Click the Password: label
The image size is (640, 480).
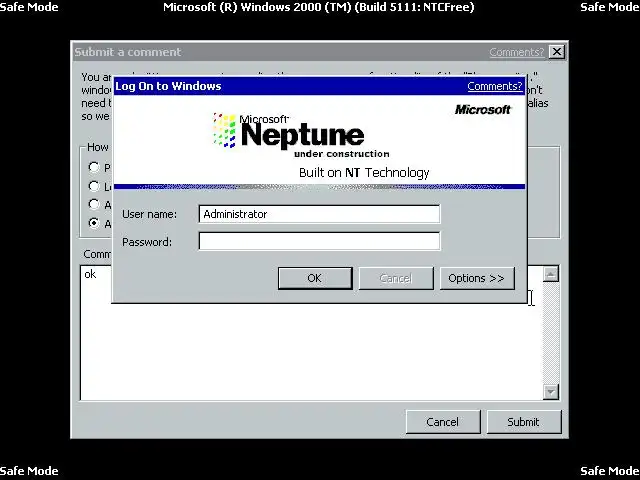pyautogui.click(x=147, y=242)
